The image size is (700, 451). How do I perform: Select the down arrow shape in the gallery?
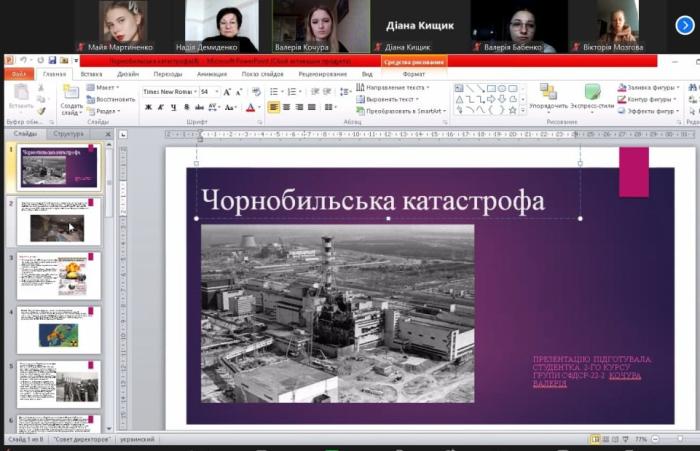502,99
